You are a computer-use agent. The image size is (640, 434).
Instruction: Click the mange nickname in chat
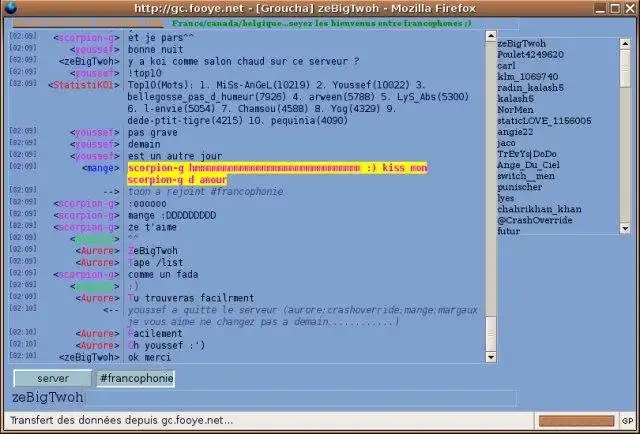(100, 168)
